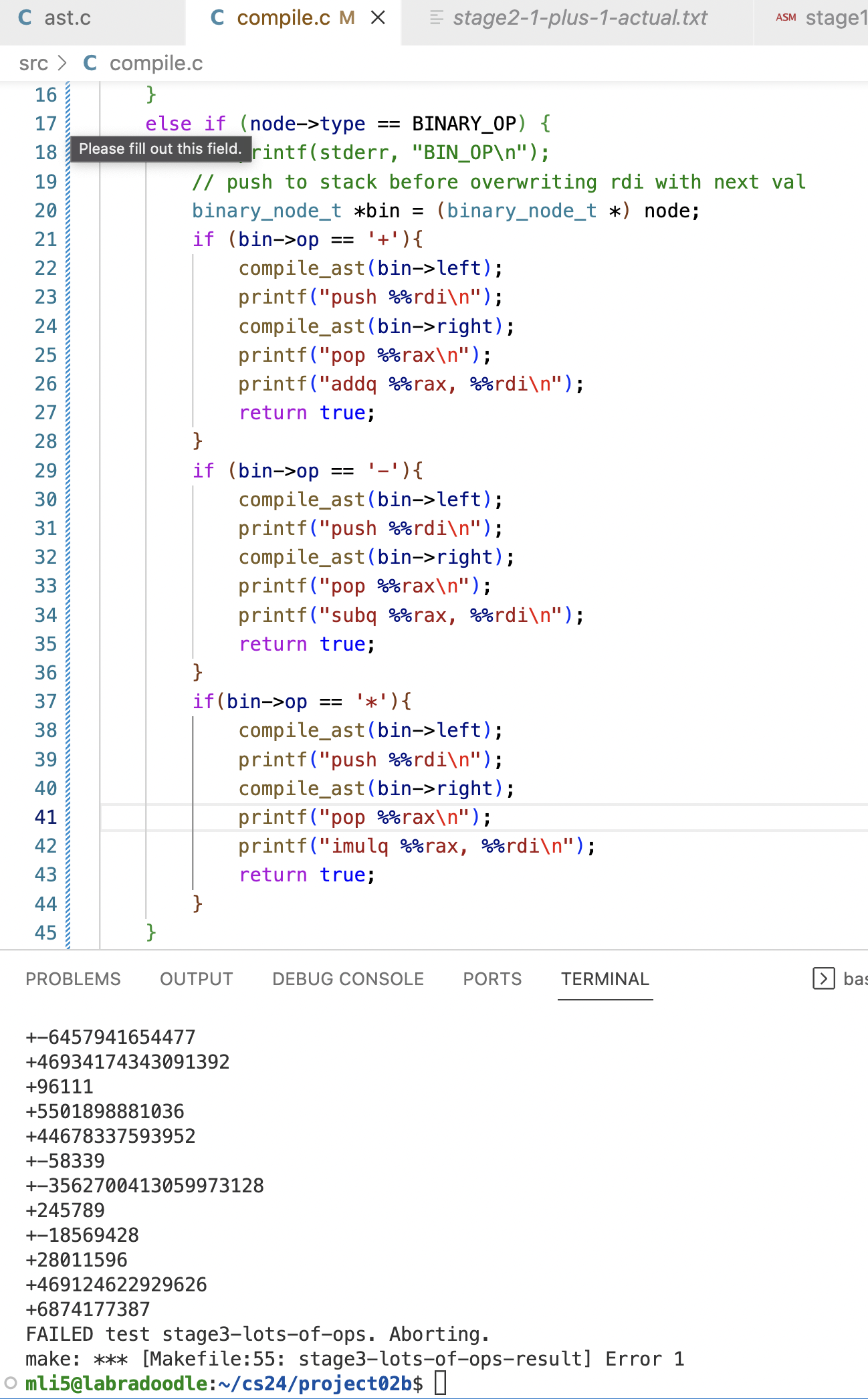Open the src folder breadcrumb dropdown
This screenshot has width=868, height=1399.
click(x=33, y=64)
